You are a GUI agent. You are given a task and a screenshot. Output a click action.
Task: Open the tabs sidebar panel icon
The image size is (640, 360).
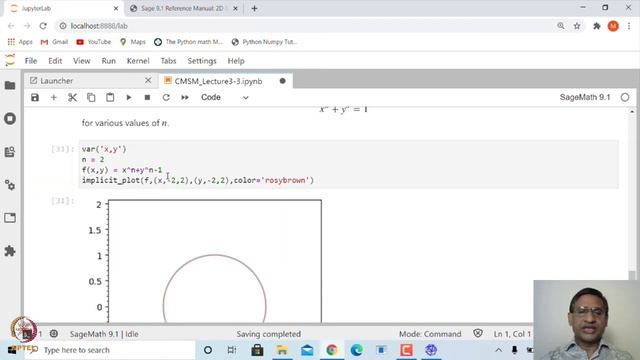[10, 218]
